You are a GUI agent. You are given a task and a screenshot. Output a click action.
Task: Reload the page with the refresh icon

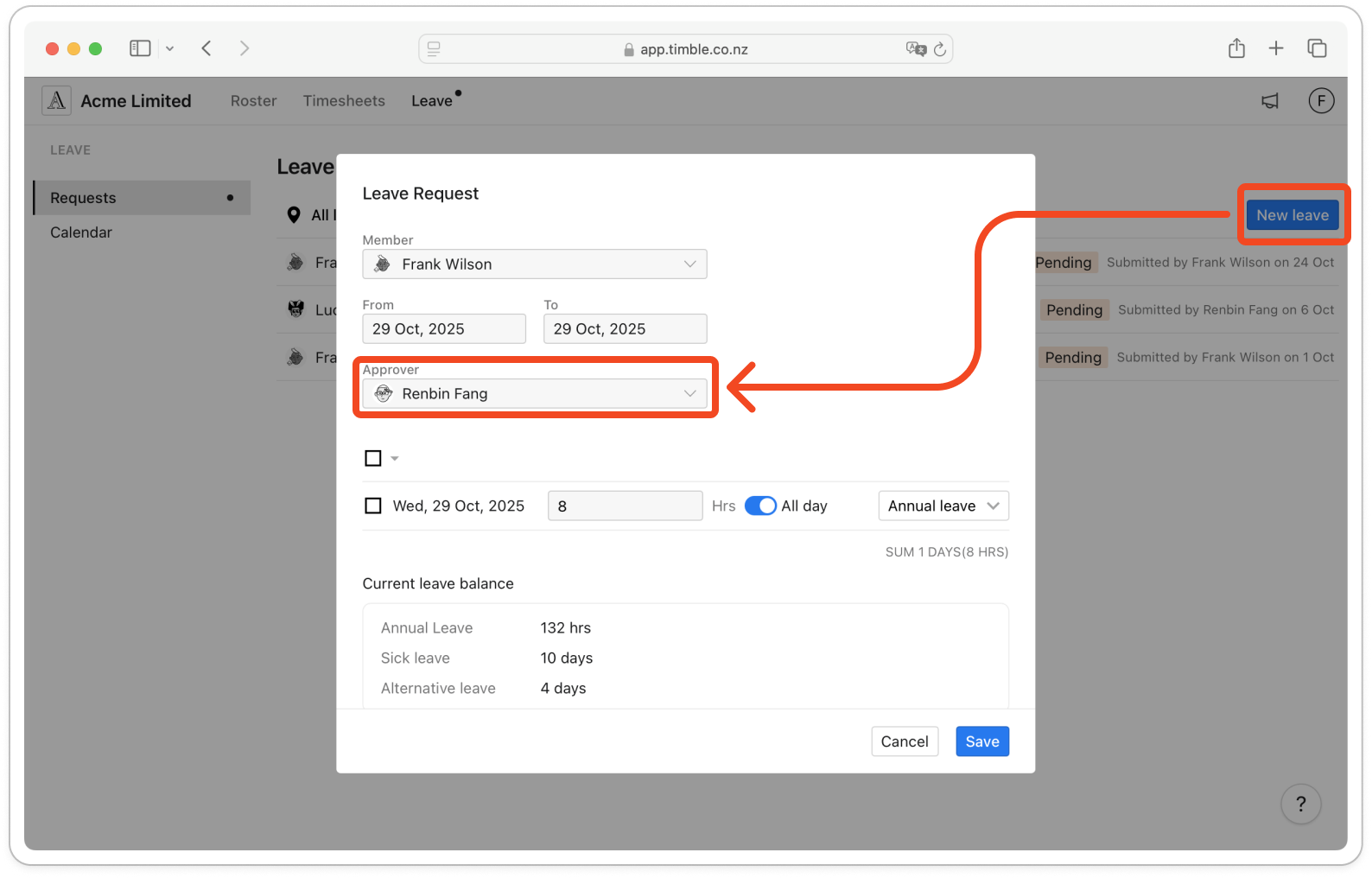(940, 49)
